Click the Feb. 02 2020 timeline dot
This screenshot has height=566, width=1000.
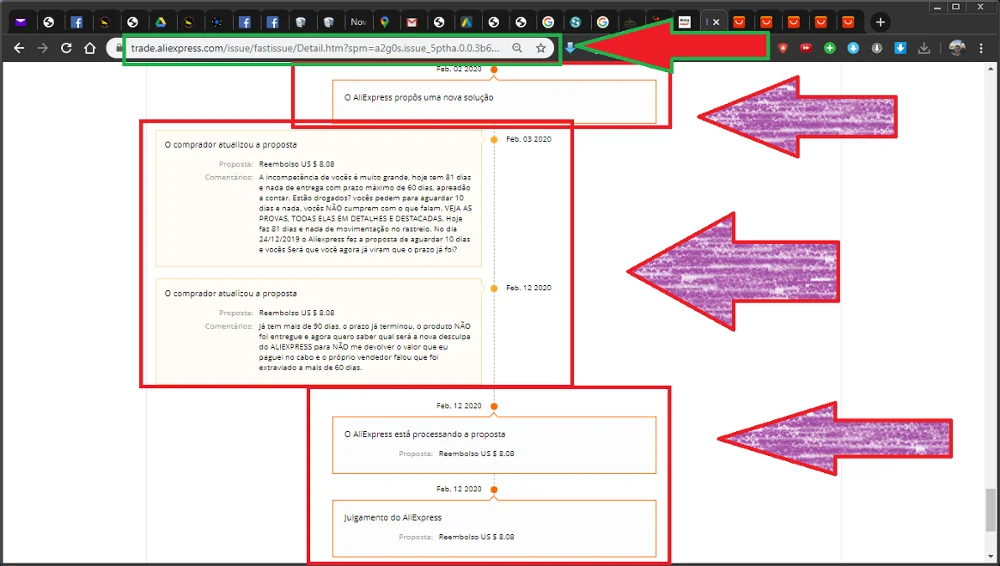(494, 69)
